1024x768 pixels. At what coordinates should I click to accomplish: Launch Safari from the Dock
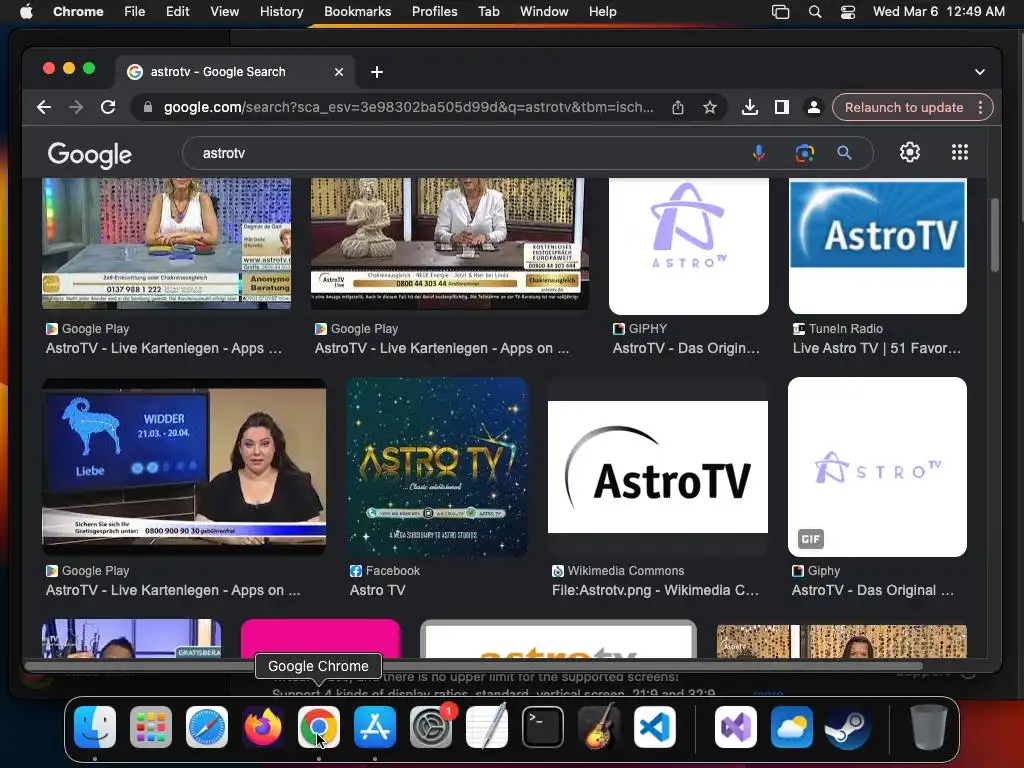(207, 727)
